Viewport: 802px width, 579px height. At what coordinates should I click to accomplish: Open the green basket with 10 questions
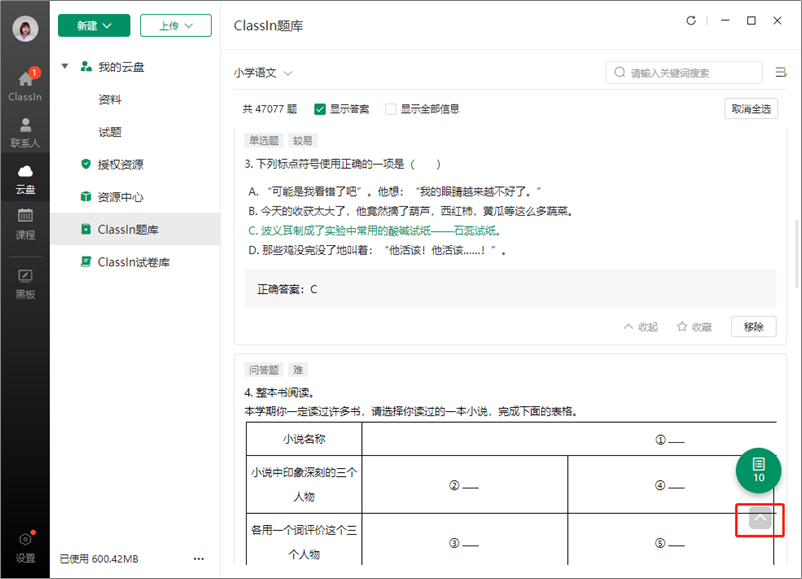click(759, 471)
